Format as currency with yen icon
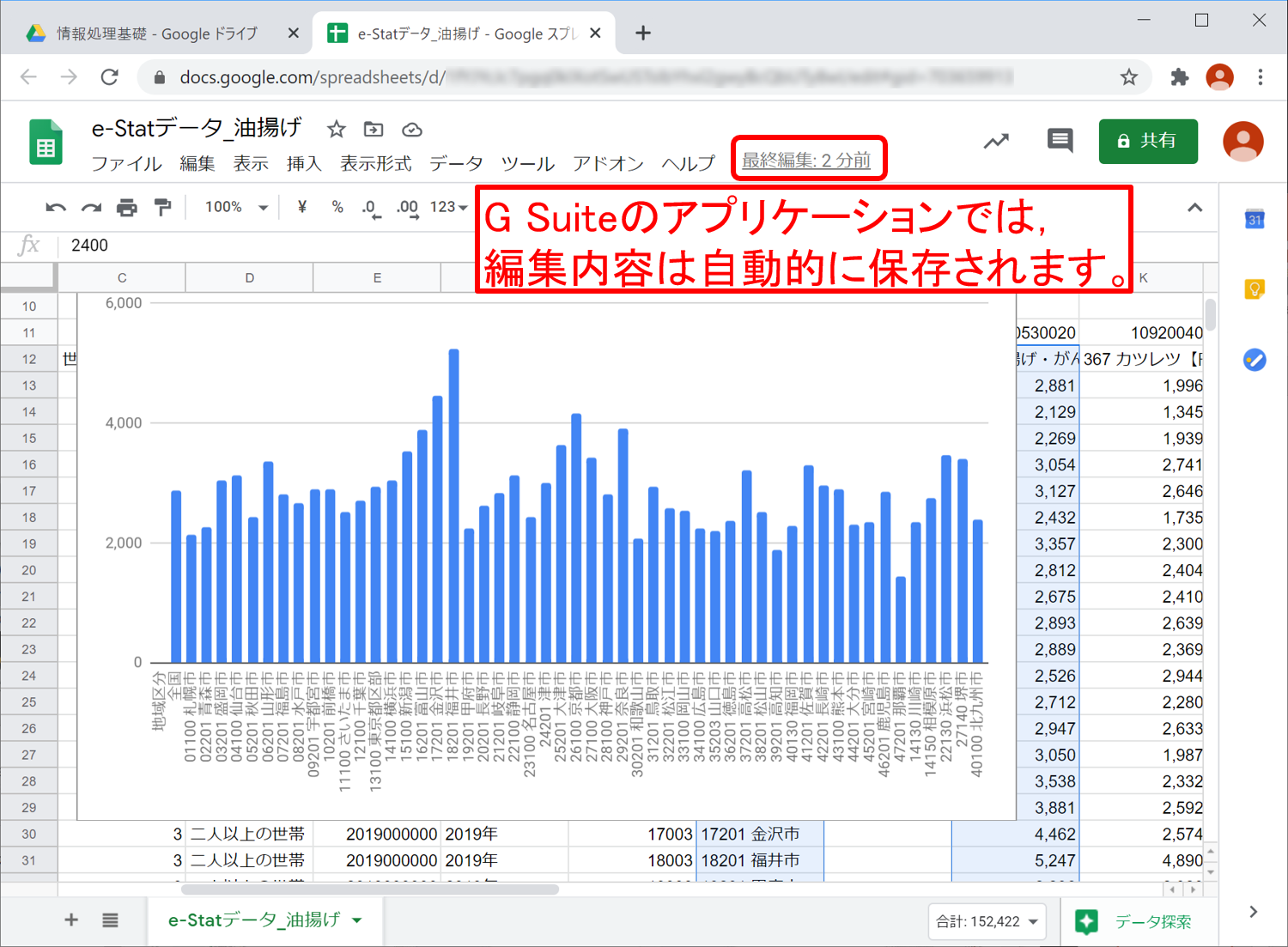 tap(302, 207)
